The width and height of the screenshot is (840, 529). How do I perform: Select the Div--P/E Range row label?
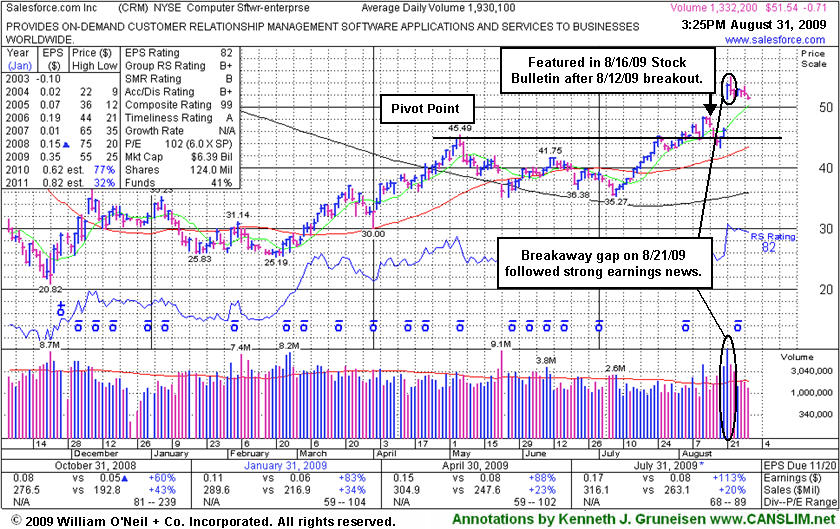pyautogui.click(x=799, y=502)
